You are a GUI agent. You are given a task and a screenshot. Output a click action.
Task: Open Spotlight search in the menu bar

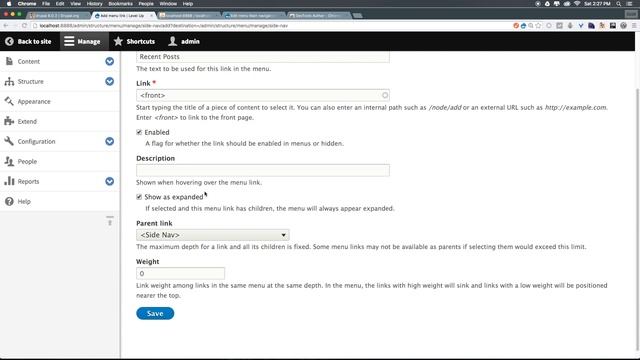point(619,4)
